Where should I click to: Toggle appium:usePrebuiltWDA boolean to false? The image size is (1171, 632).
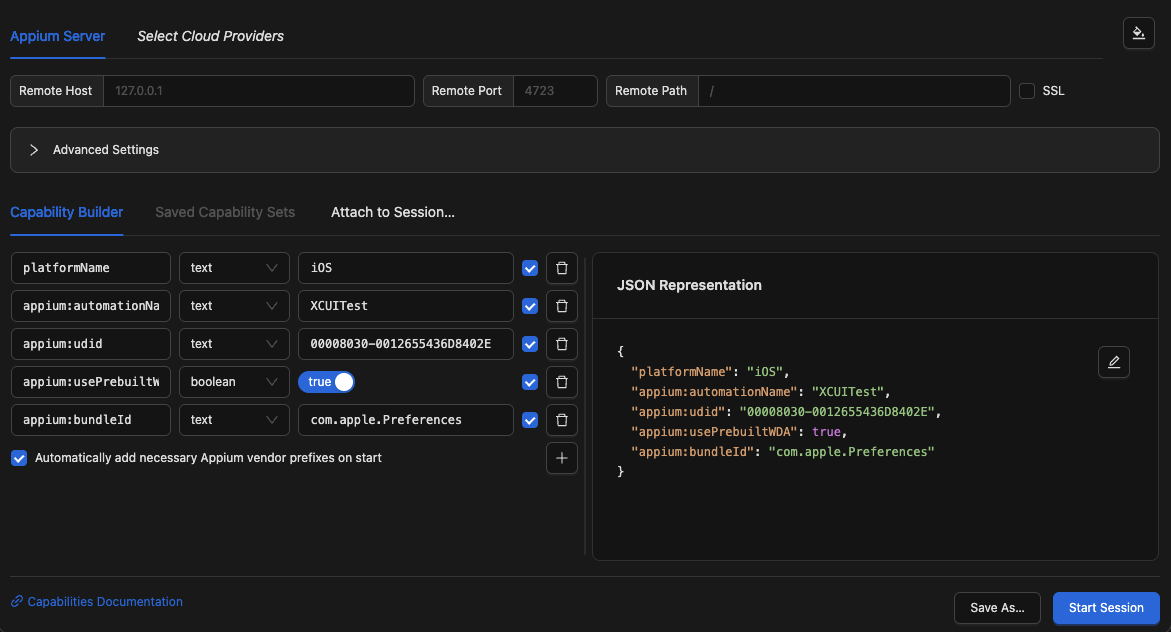pyautogui.click(x=326, y=381)
